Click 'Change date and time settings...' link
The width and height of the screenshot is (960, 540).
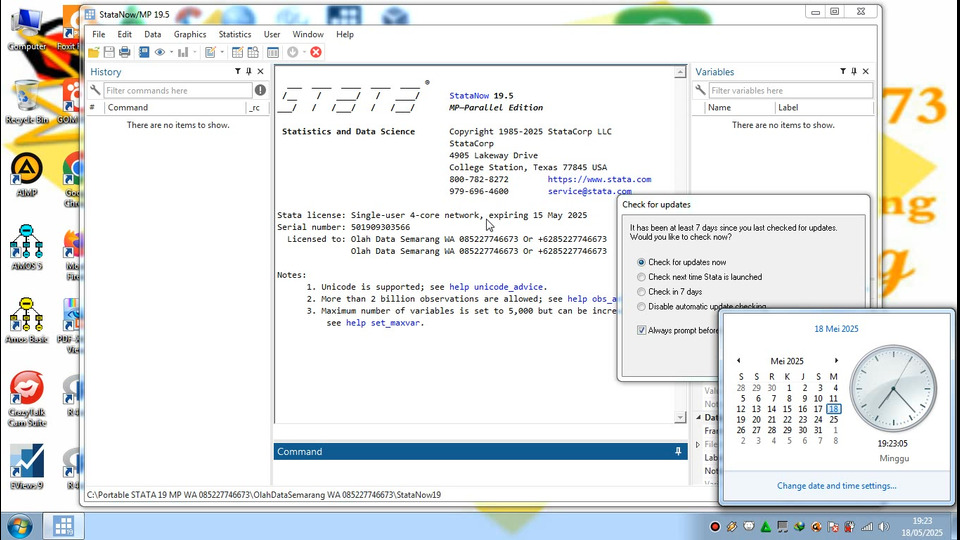(x=836, y=486)
